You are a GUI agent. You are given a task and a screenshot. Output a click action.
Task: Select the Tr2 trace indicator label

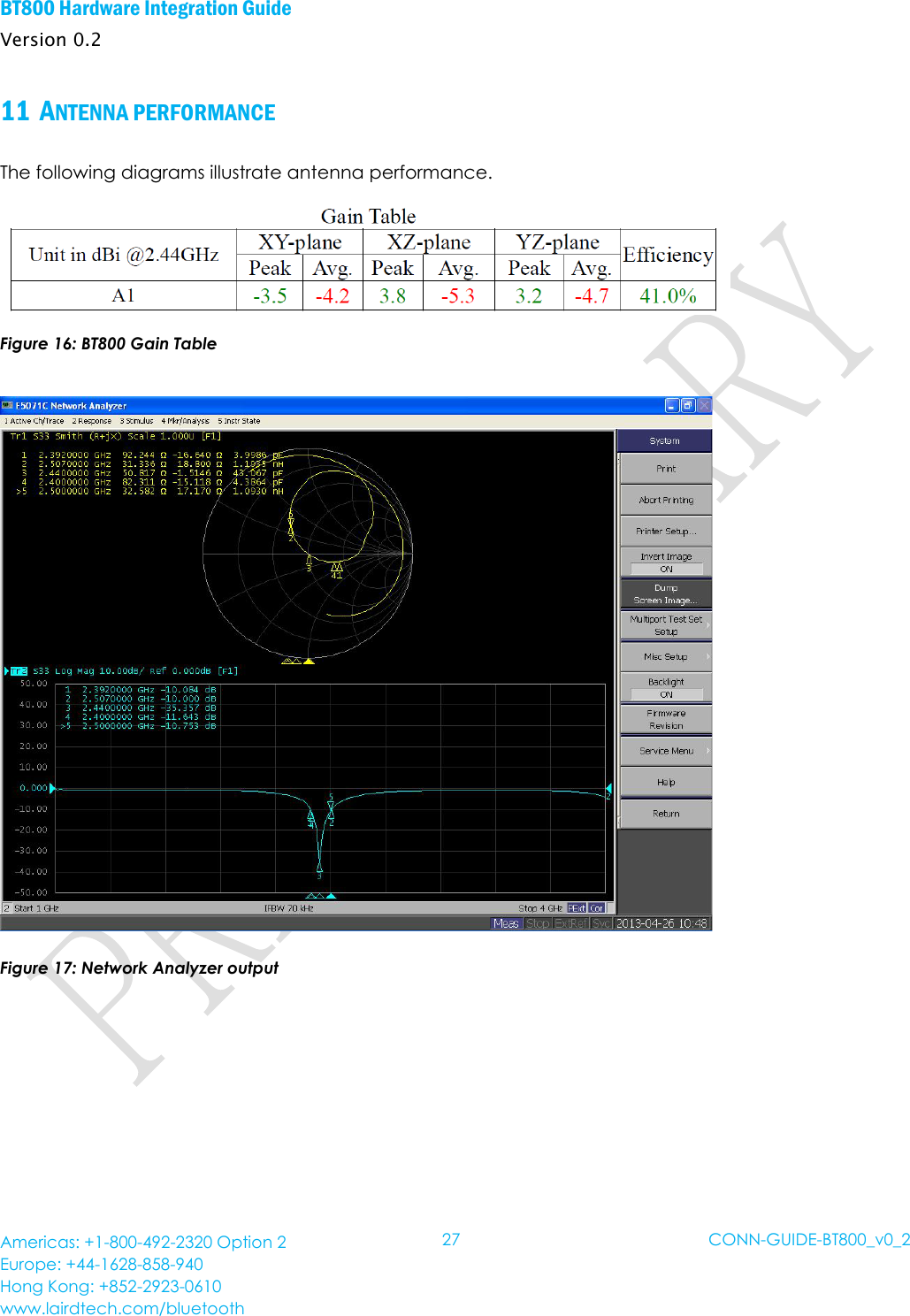[19, 671]
